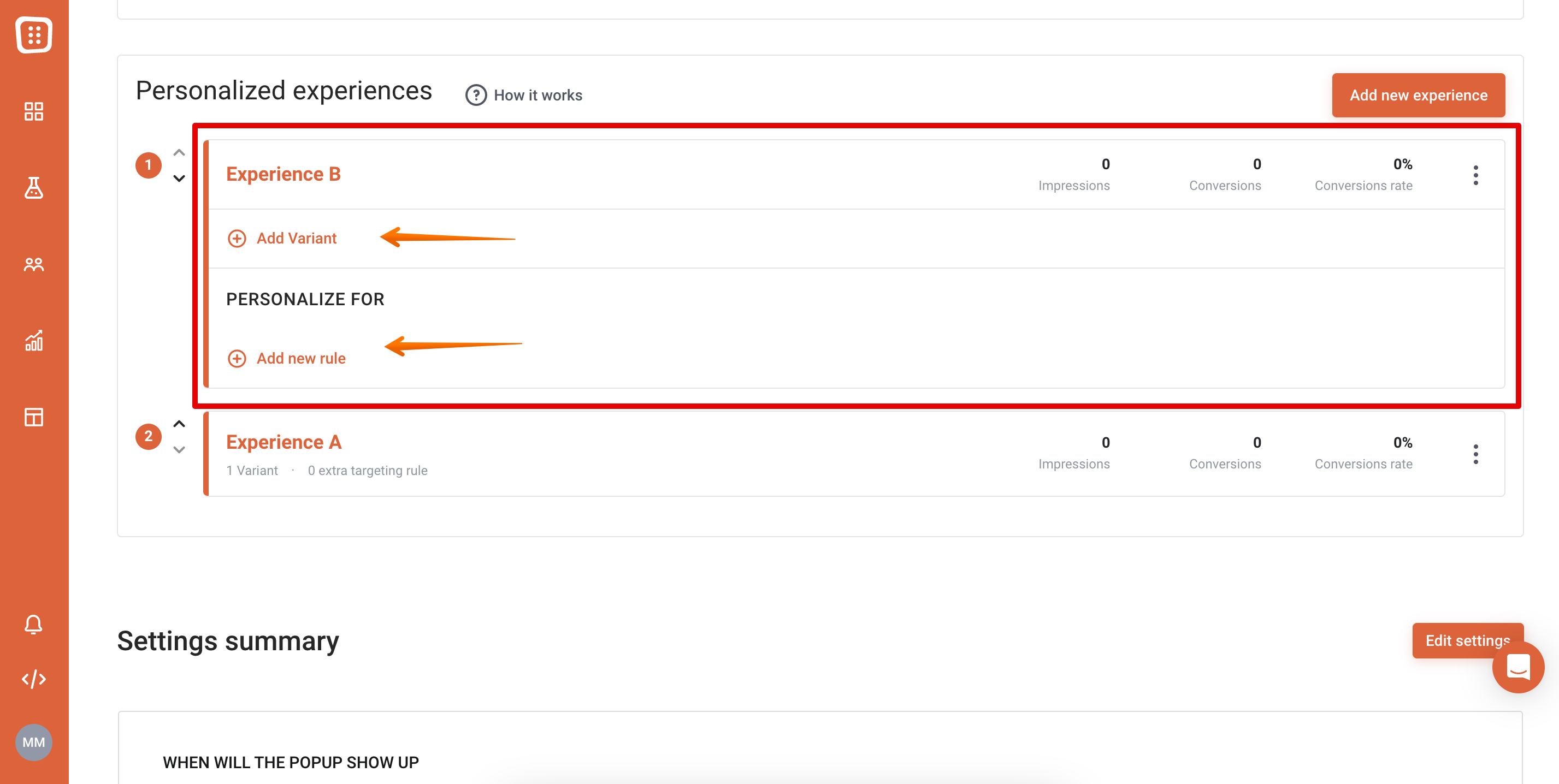Move Experience A up with chevron arrow
The height and width of the screenshot is (784, 1559).
pyautogui.click(x=179, y=424)
